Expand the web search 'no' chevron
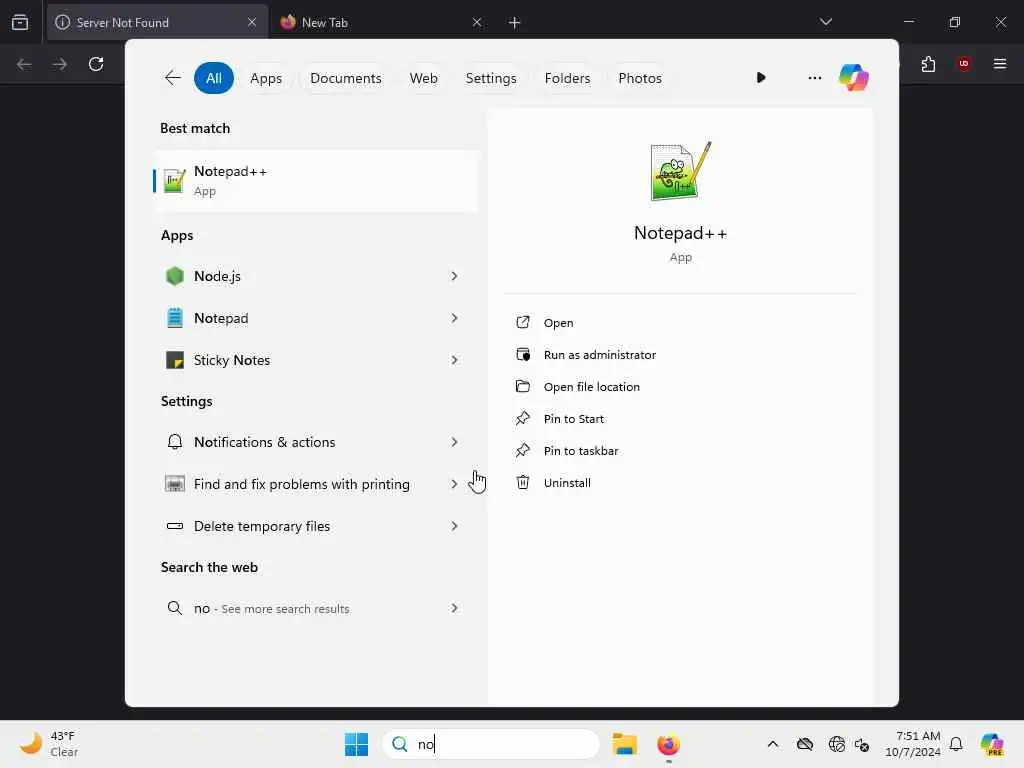Image resolution: width=1024 pixels, height=768 pixels. pos(455,608)
